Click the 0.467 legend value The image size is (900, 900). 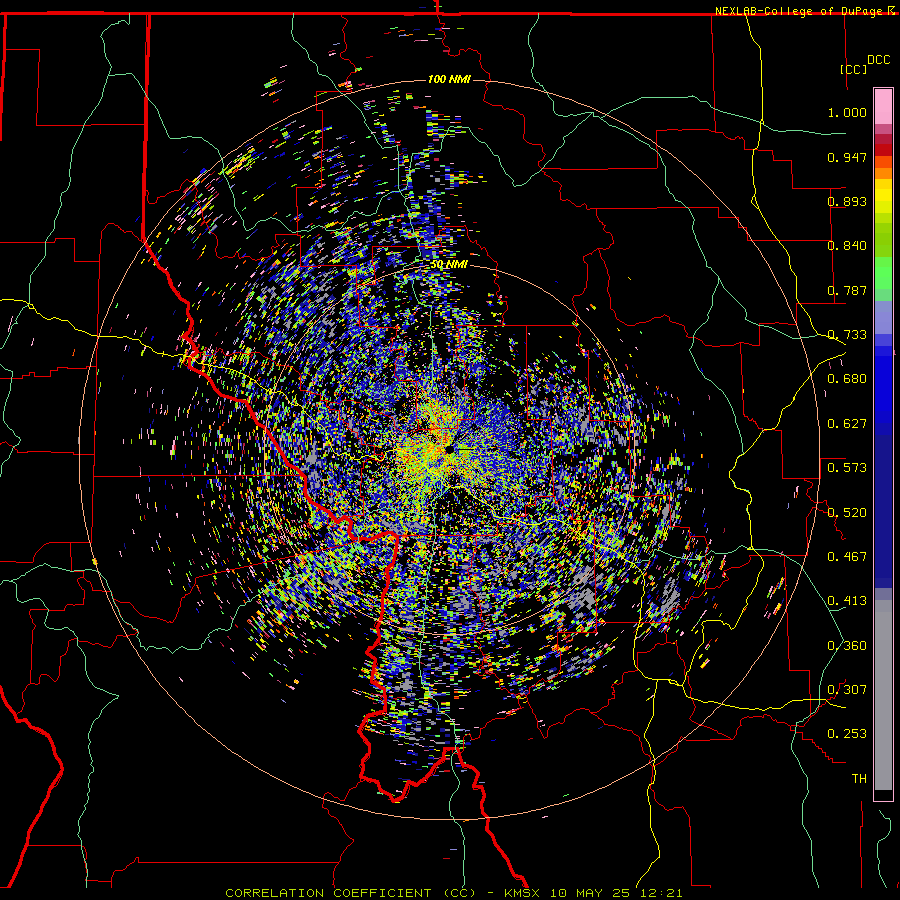point(847,557)
